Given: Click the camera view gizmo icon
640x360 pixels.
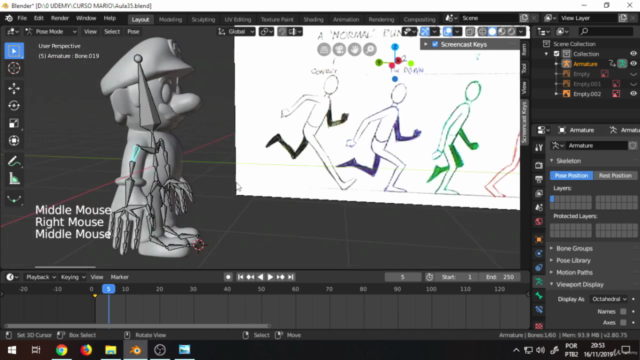Looking at the screenshot, I should point(339,49).
